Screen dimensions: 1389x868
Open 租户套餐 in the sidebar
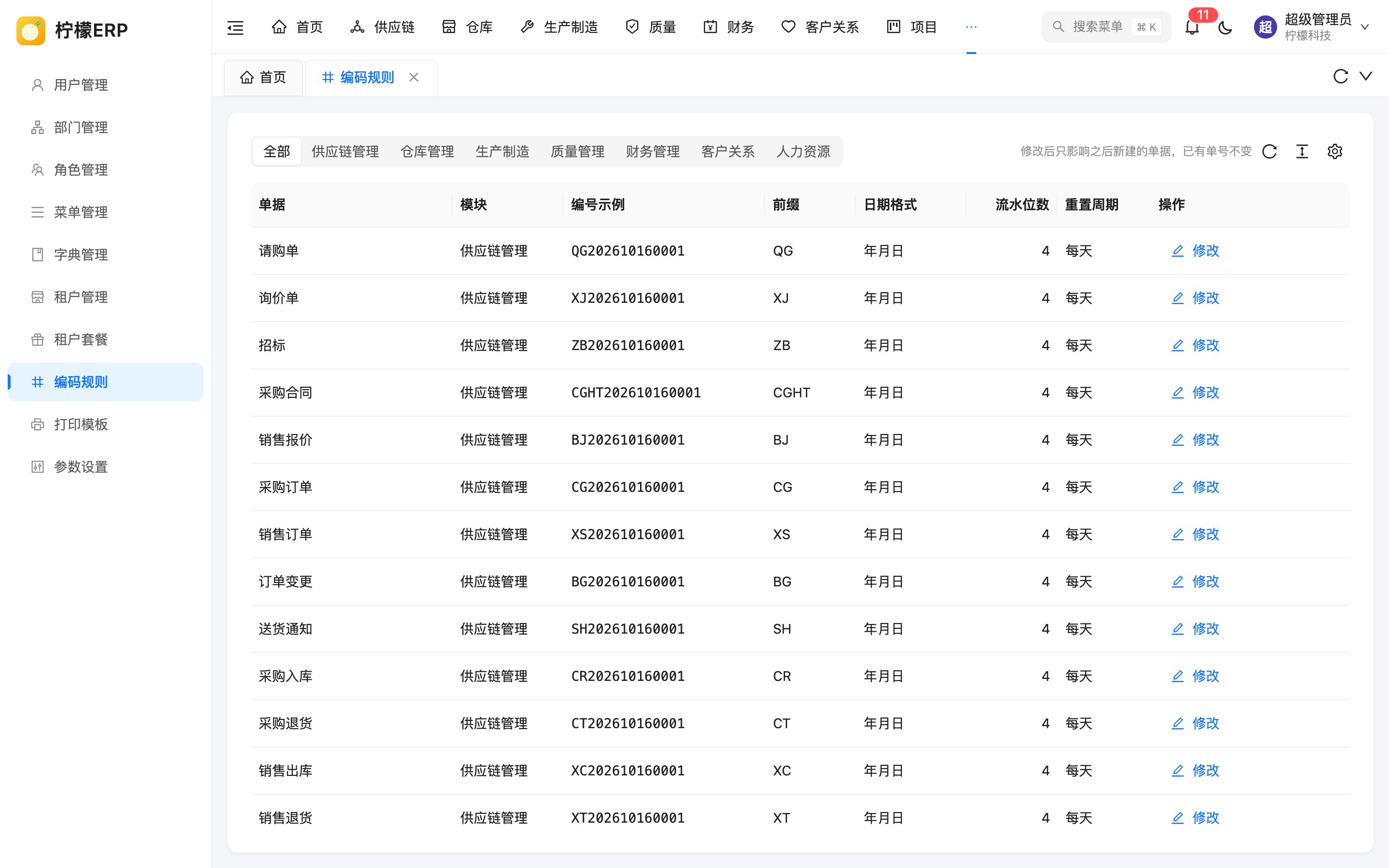[x=106, y=340]
